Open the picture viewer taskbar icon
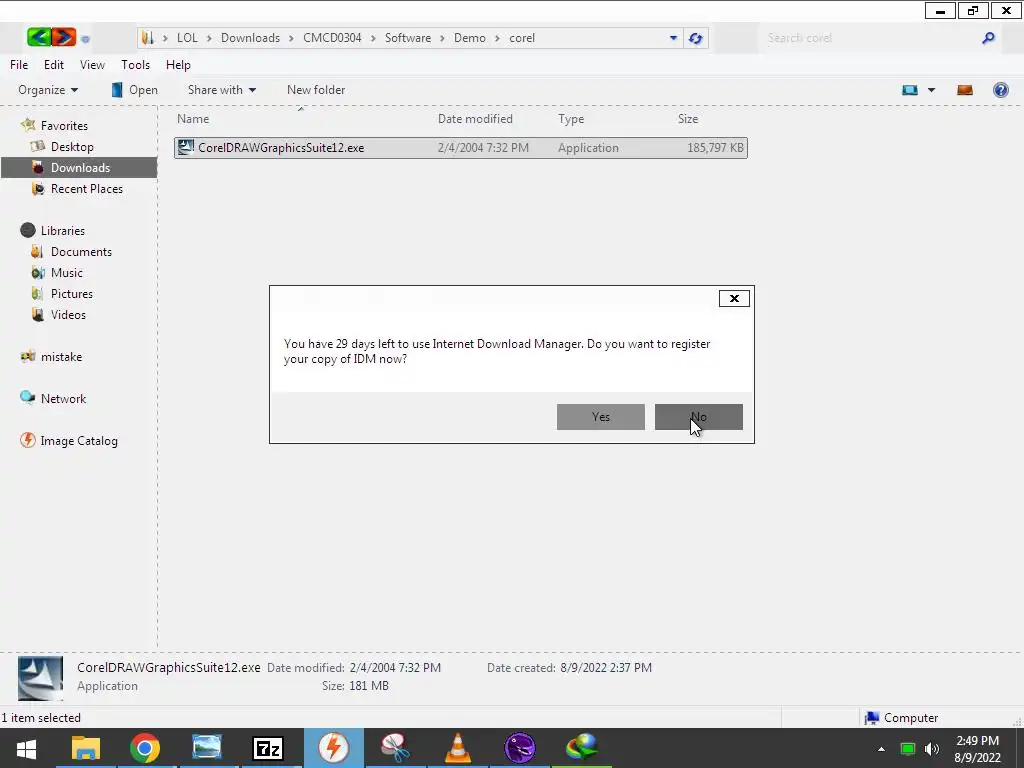This screenshot has width=1024, height=768. (206, 748)
